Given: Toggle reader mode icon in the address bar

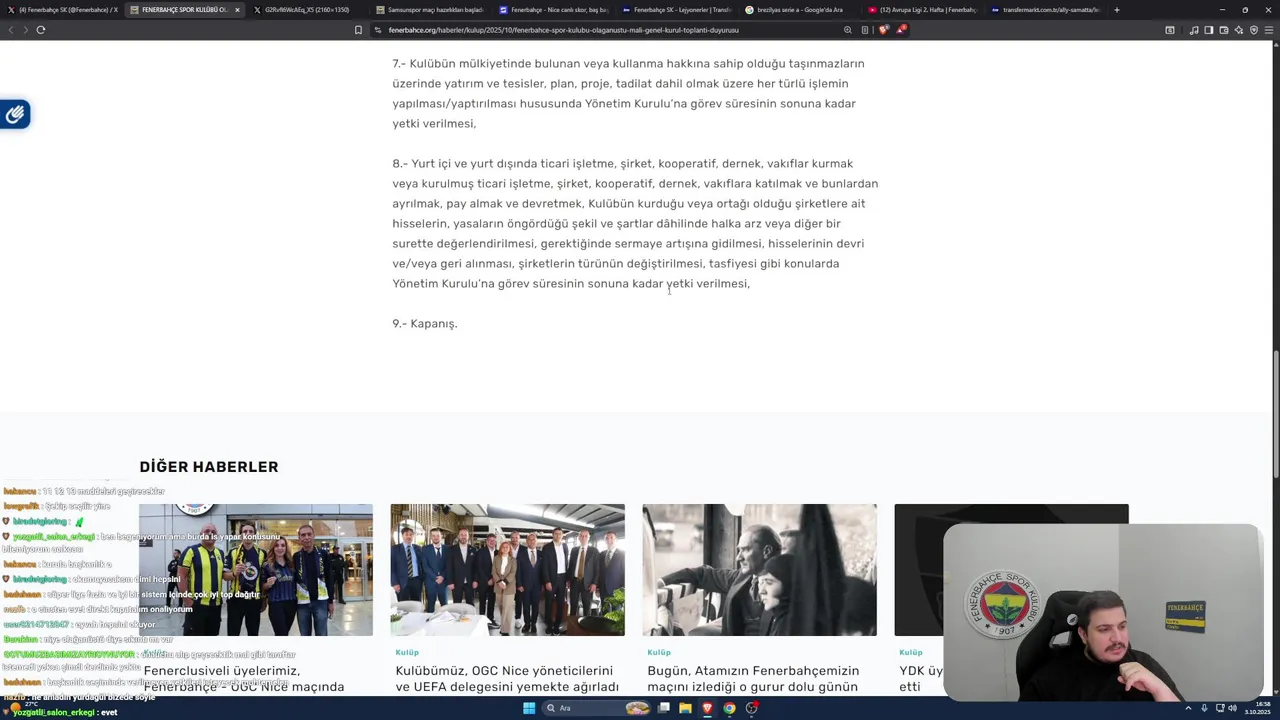Looking at the screenshot, I should click(865, 30).
